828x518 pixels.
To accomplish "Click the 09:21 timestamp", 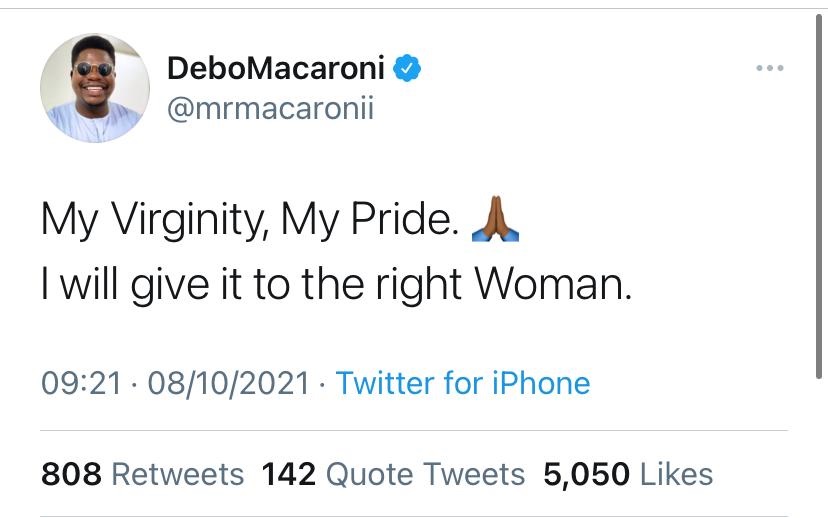I will (83, 383).
